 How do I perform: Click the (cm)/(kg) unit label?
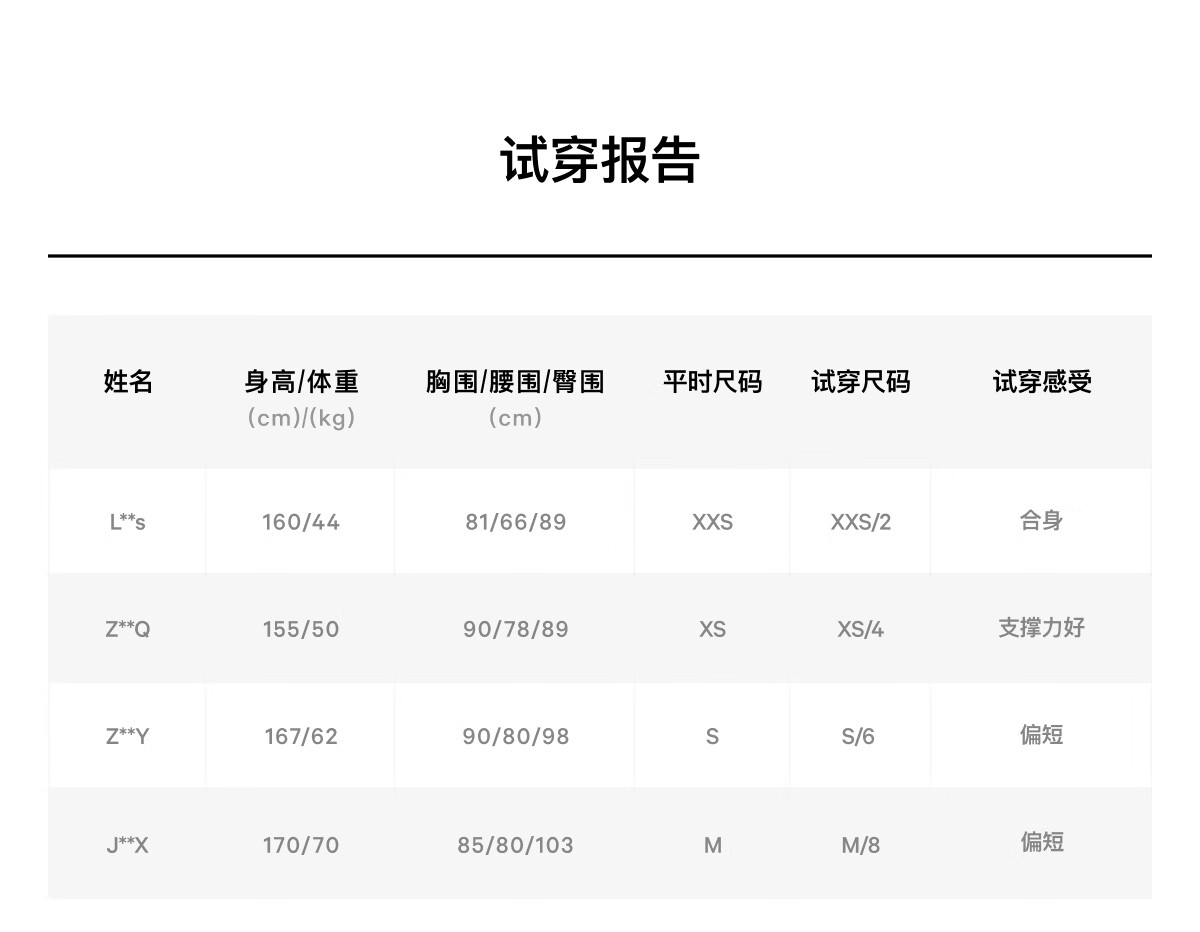(x=301, y=418)
